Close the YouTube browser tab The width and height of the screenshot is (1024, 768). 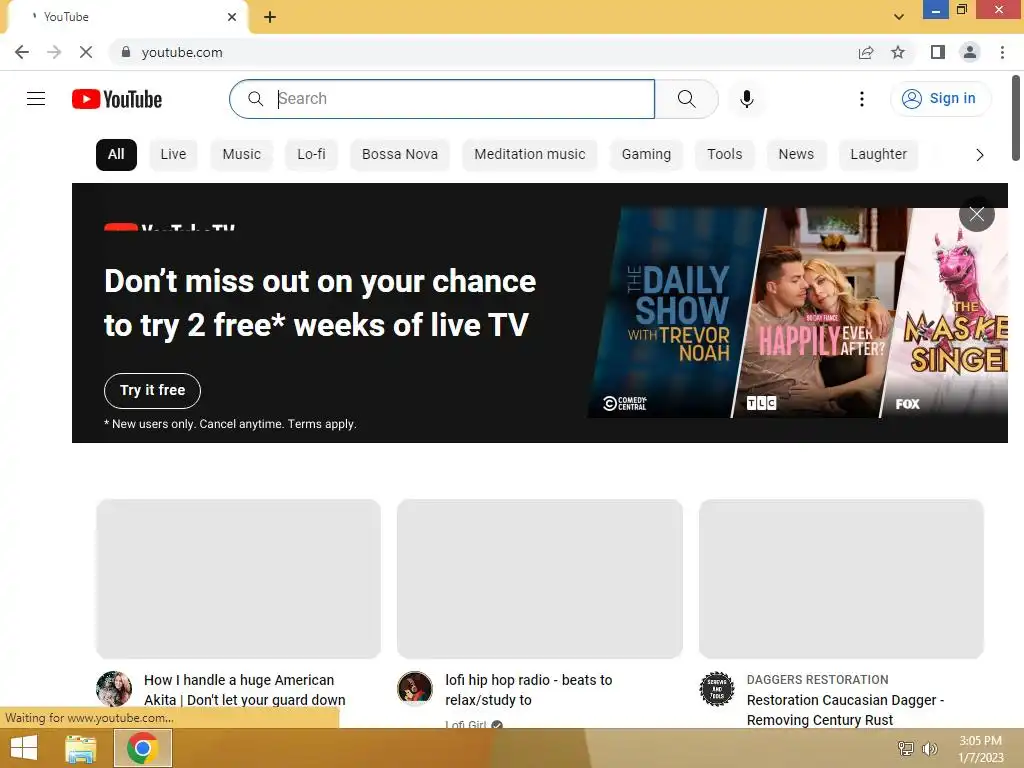(x=232, y=17)
